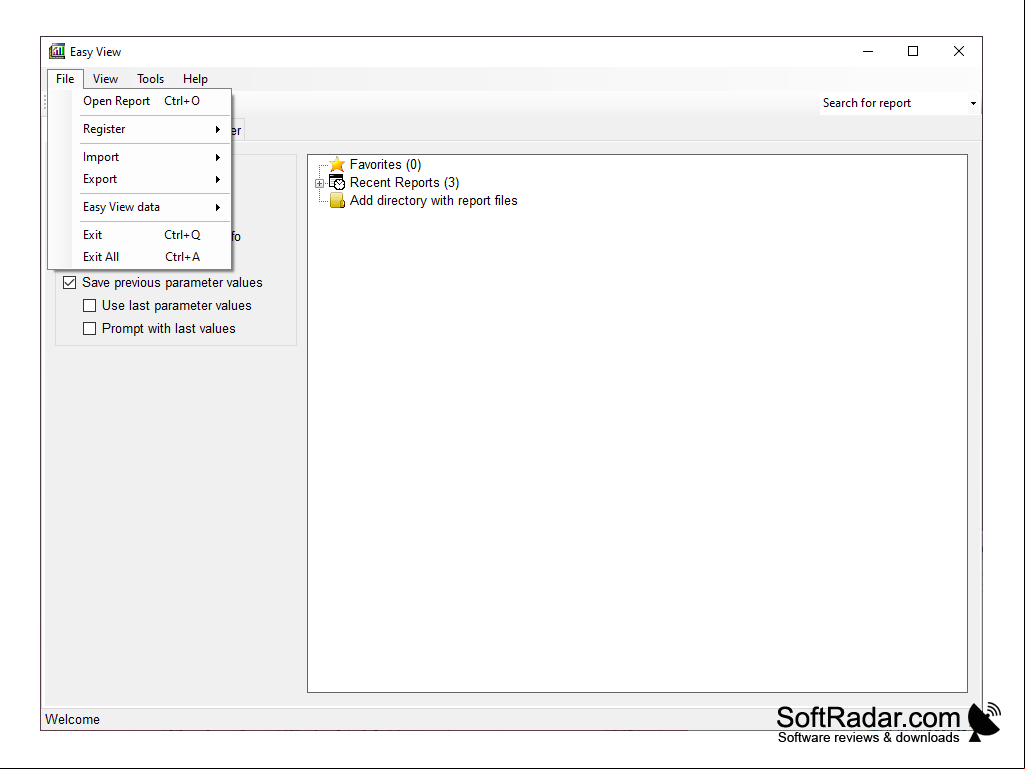Click the Welcome status bar text
Image resolution: width=1025 pixels, height=769 pixels.
(x=73, y=719)
